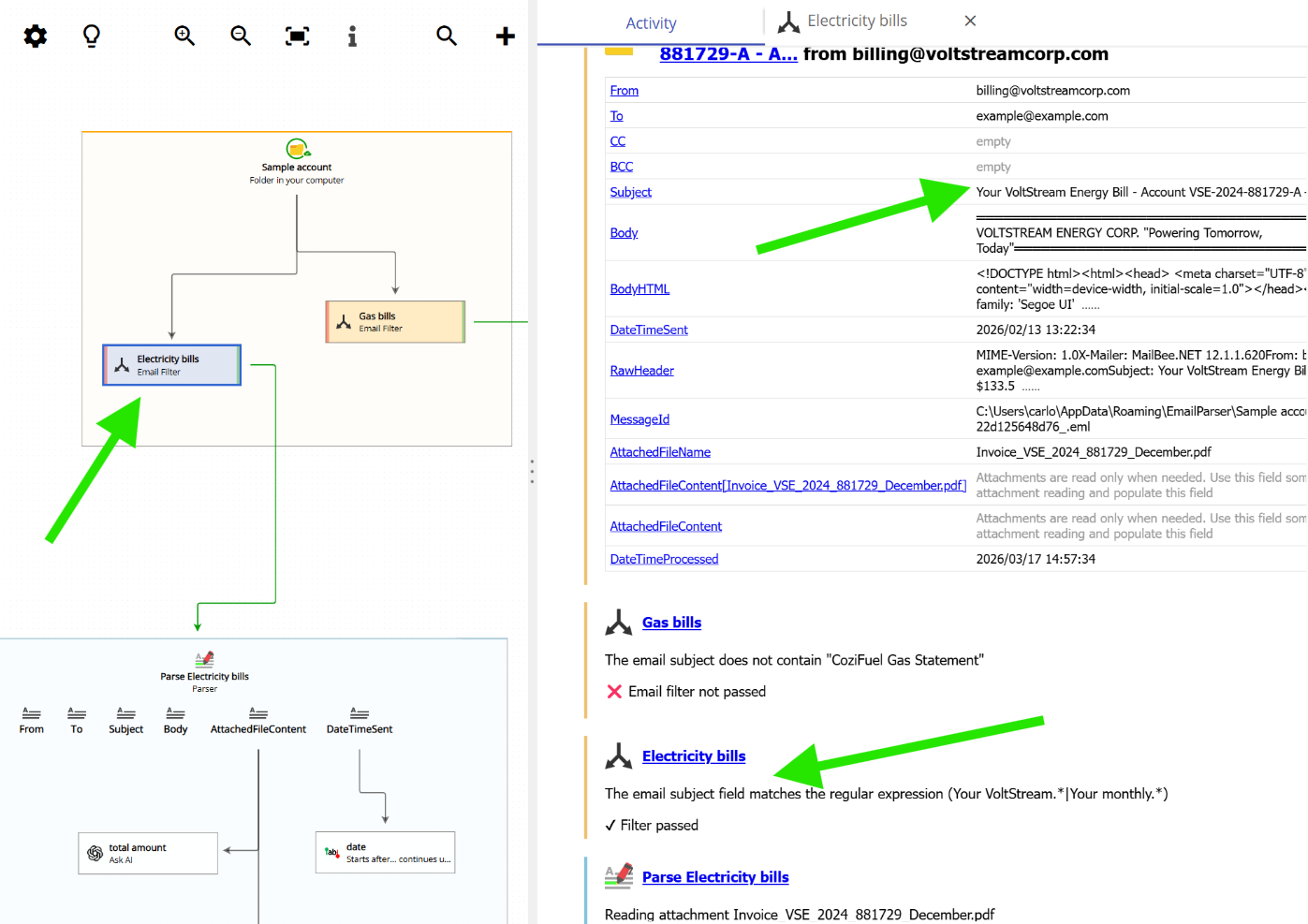Select the Electricity bills email filter node
This screenshot has width=1308, height=924.
click(x=171, y=365)
